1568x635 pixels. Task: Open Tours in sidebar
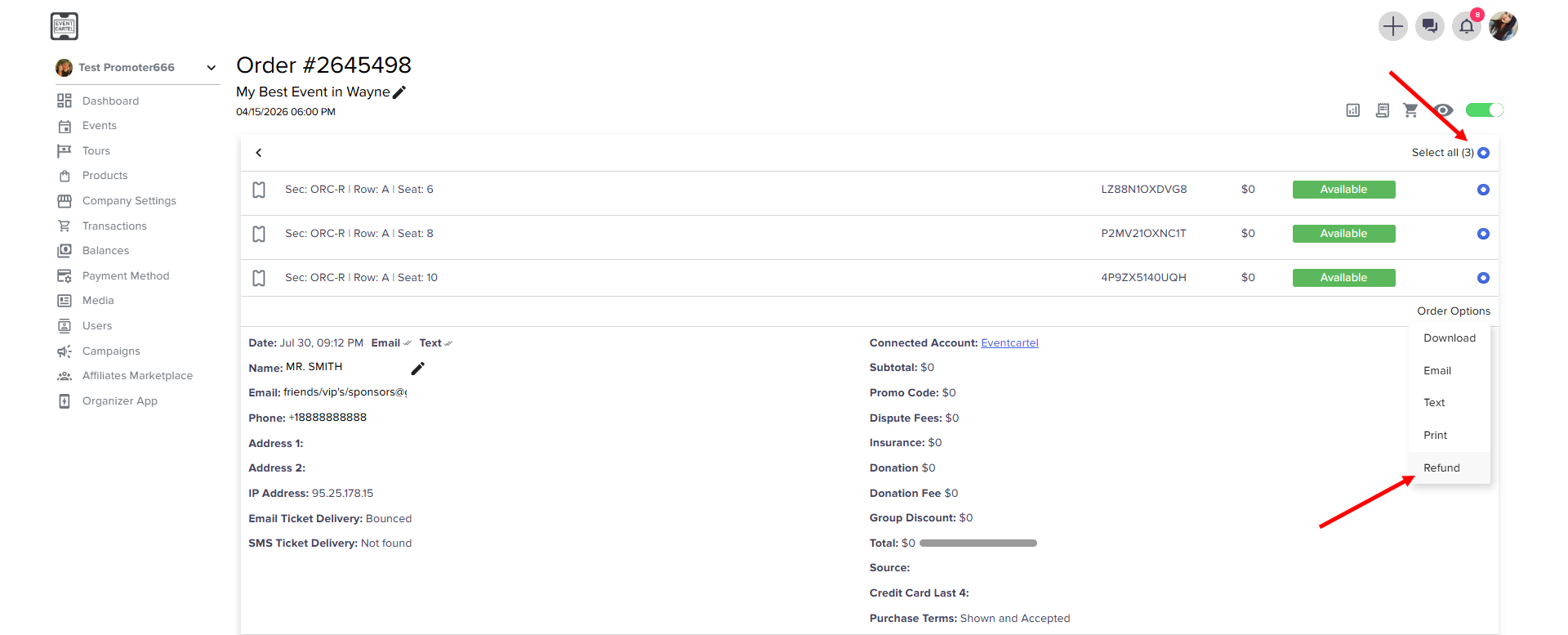pos(96,151)
